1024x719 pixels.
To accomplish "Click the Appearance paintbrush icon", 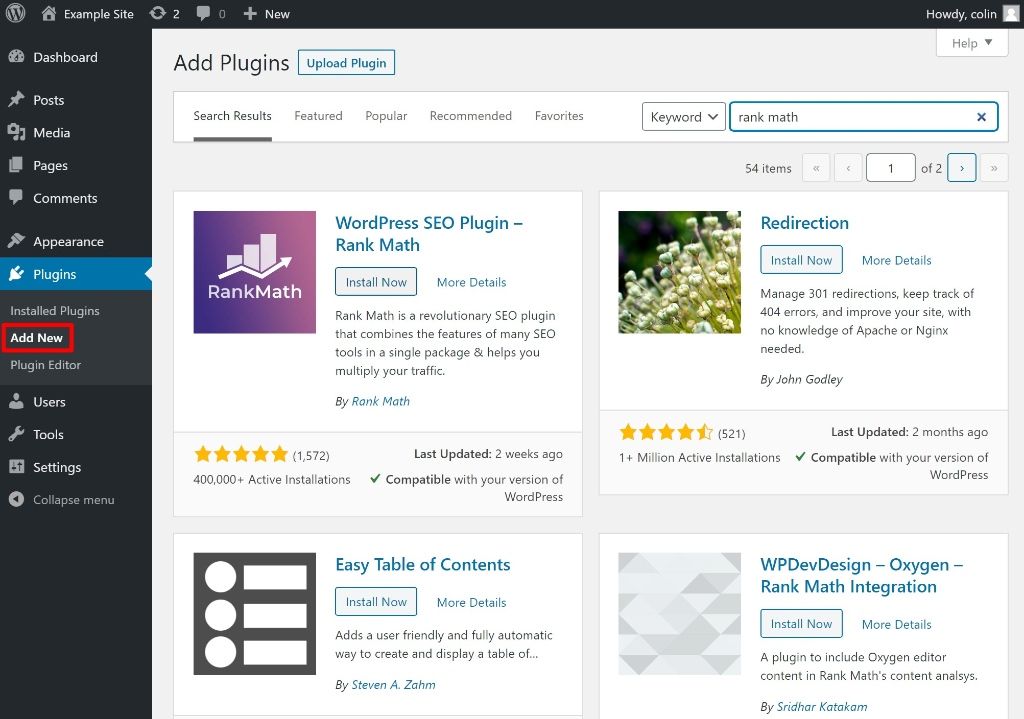I will (16, 240).
